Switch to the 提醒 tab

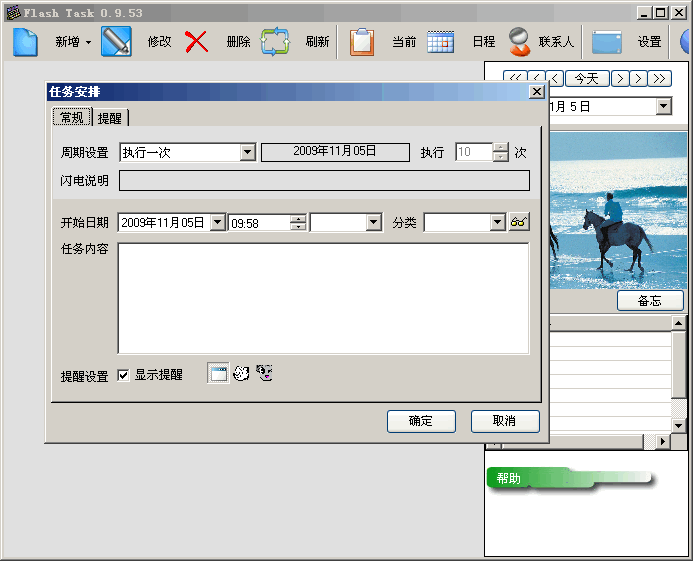point(110,118)
